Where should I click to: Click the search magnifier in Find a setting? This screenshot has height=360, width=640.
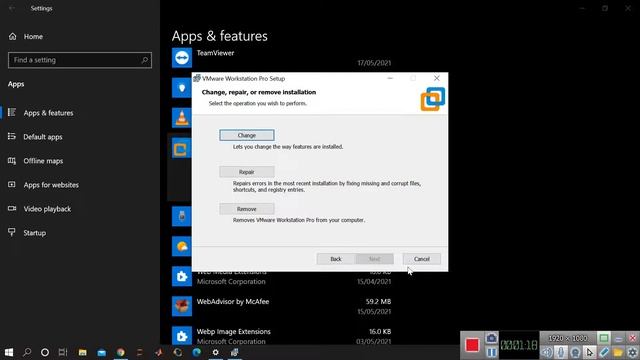pos(144,60)
